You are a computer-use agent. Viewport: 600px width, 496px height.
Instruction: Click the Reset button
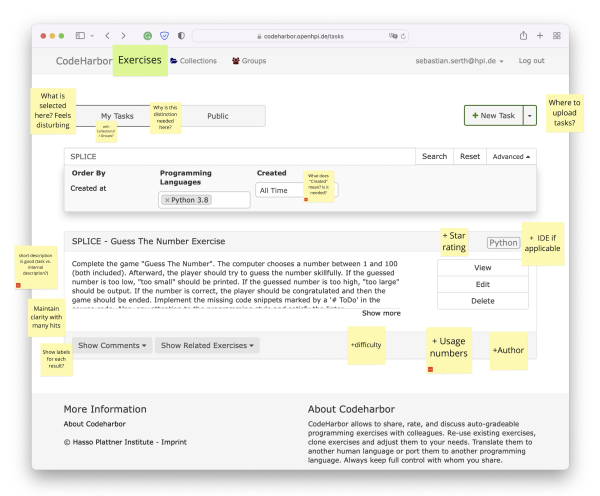470,157
